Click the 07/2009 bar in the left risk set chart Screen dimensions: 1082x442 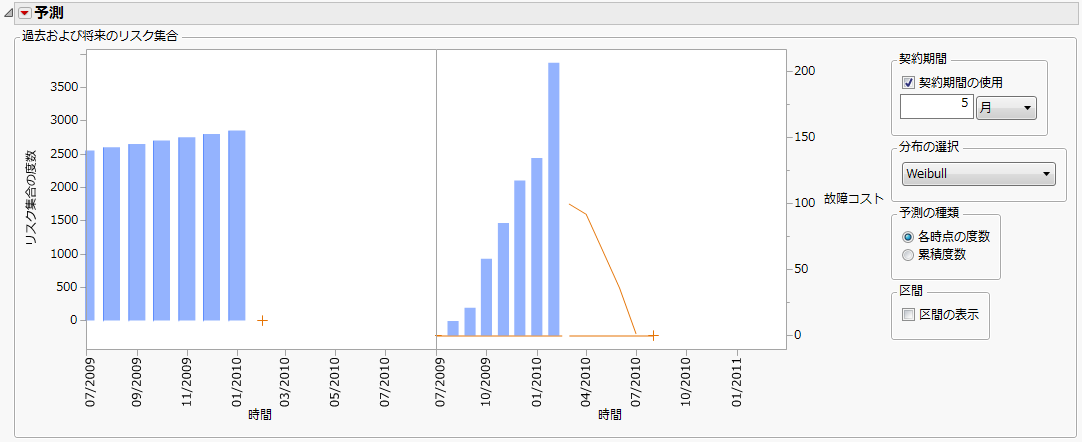pyautogui.click(x=90, y=235)
